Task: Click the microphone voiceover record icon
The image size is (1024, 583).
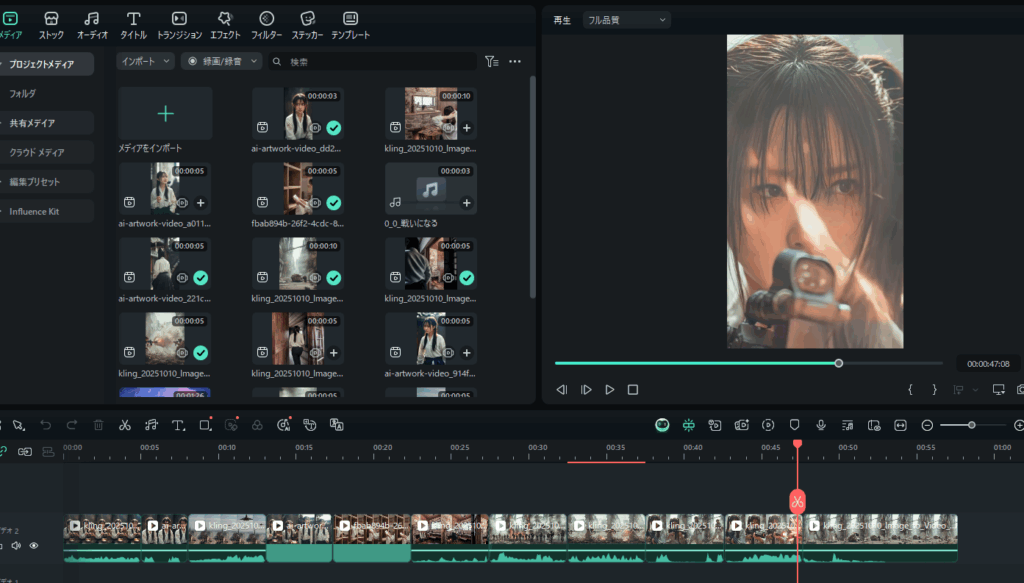Action: [821, 425]
